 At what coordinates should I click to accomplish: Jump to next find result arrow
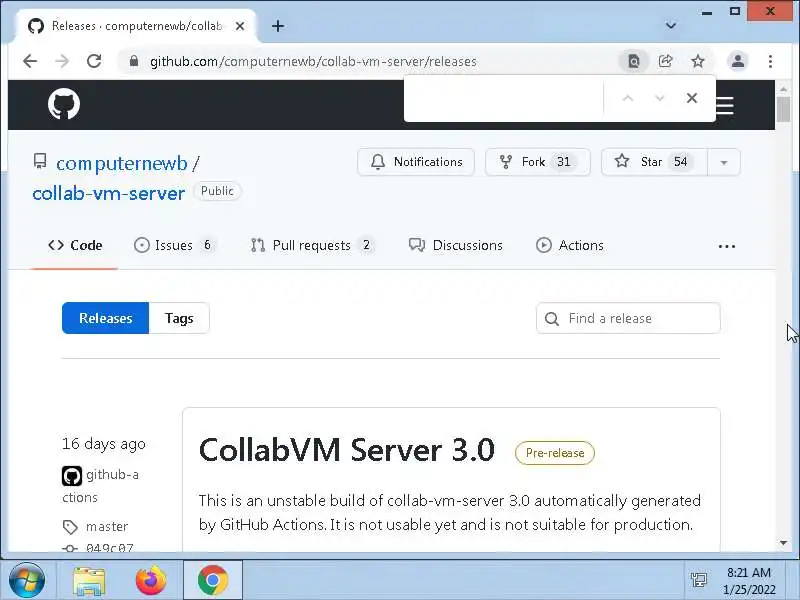[660, 98]
